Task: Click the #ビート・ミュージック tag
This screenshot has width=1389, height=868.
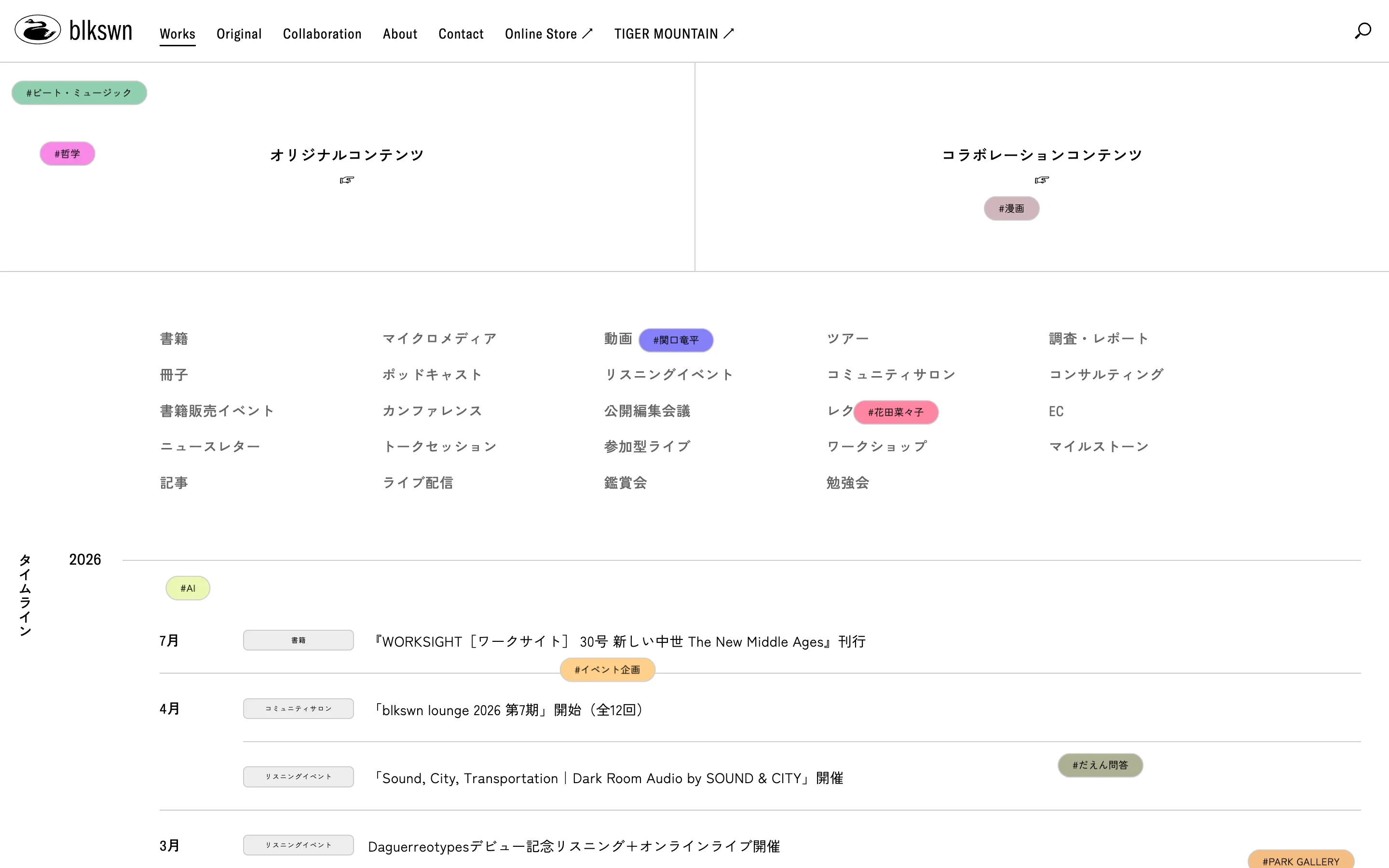Action: [79, 93]
